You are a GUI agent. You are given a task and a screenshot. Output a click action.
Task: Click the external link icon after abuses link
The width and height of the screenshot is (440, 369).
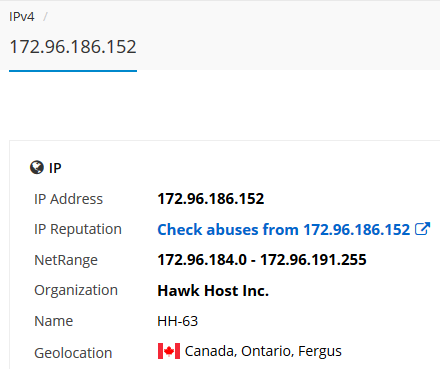pyautogui.click(x=422, y=229)
